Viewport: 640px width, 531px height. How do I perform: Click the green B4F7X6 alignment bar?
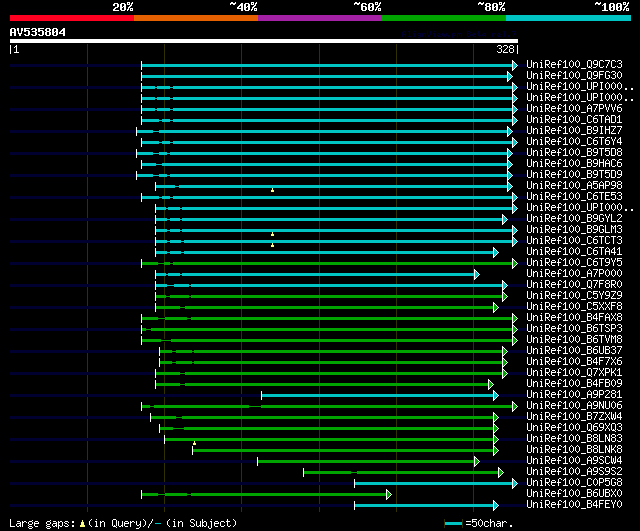tap(331, 362)
